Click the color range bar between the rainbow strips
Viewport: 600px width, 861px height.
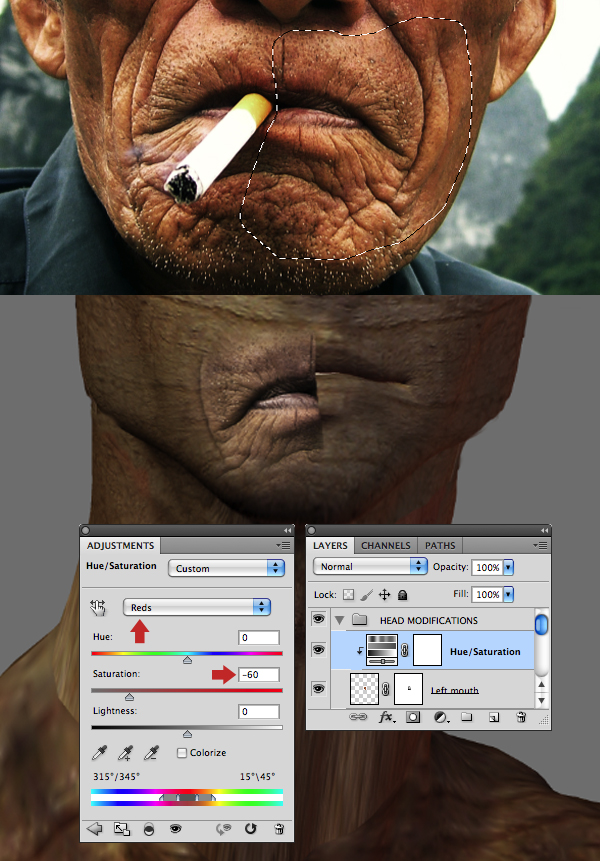click(187, 797)
